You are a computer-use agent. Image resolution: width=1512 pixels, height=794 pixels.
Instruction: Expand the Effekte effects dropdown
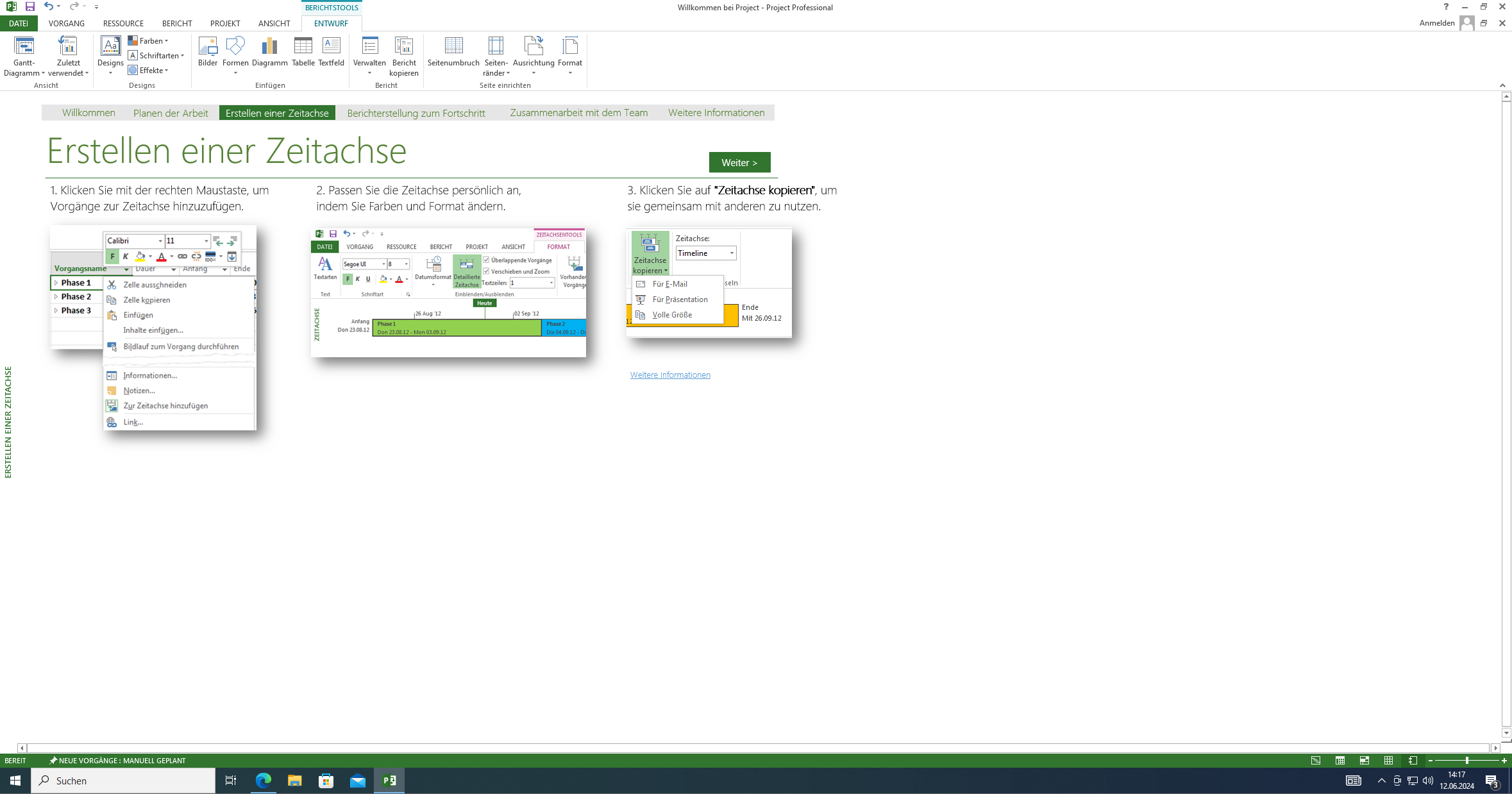(x=148, y=70)
